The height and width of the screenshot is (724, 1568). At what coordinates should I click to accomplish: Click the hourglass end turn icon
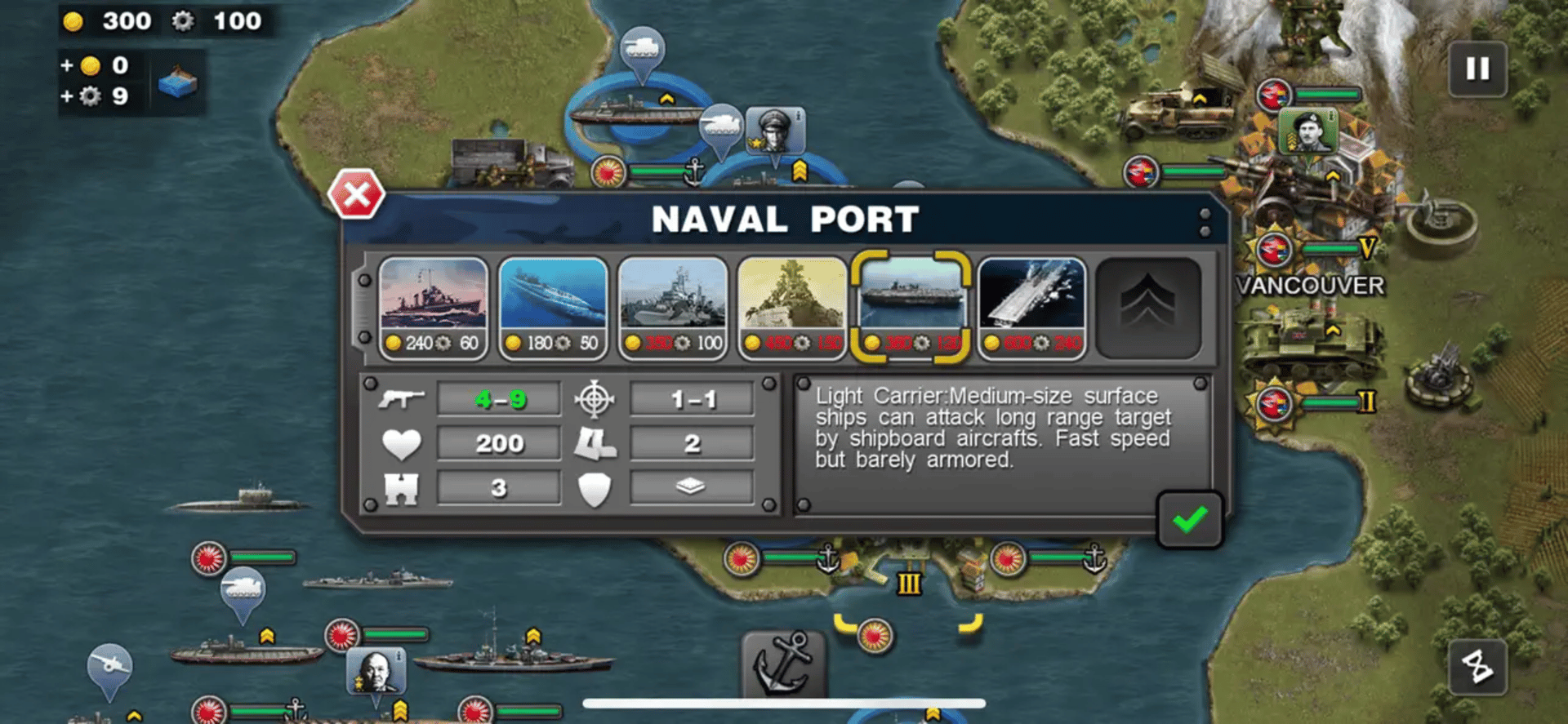coord(1477,667)
